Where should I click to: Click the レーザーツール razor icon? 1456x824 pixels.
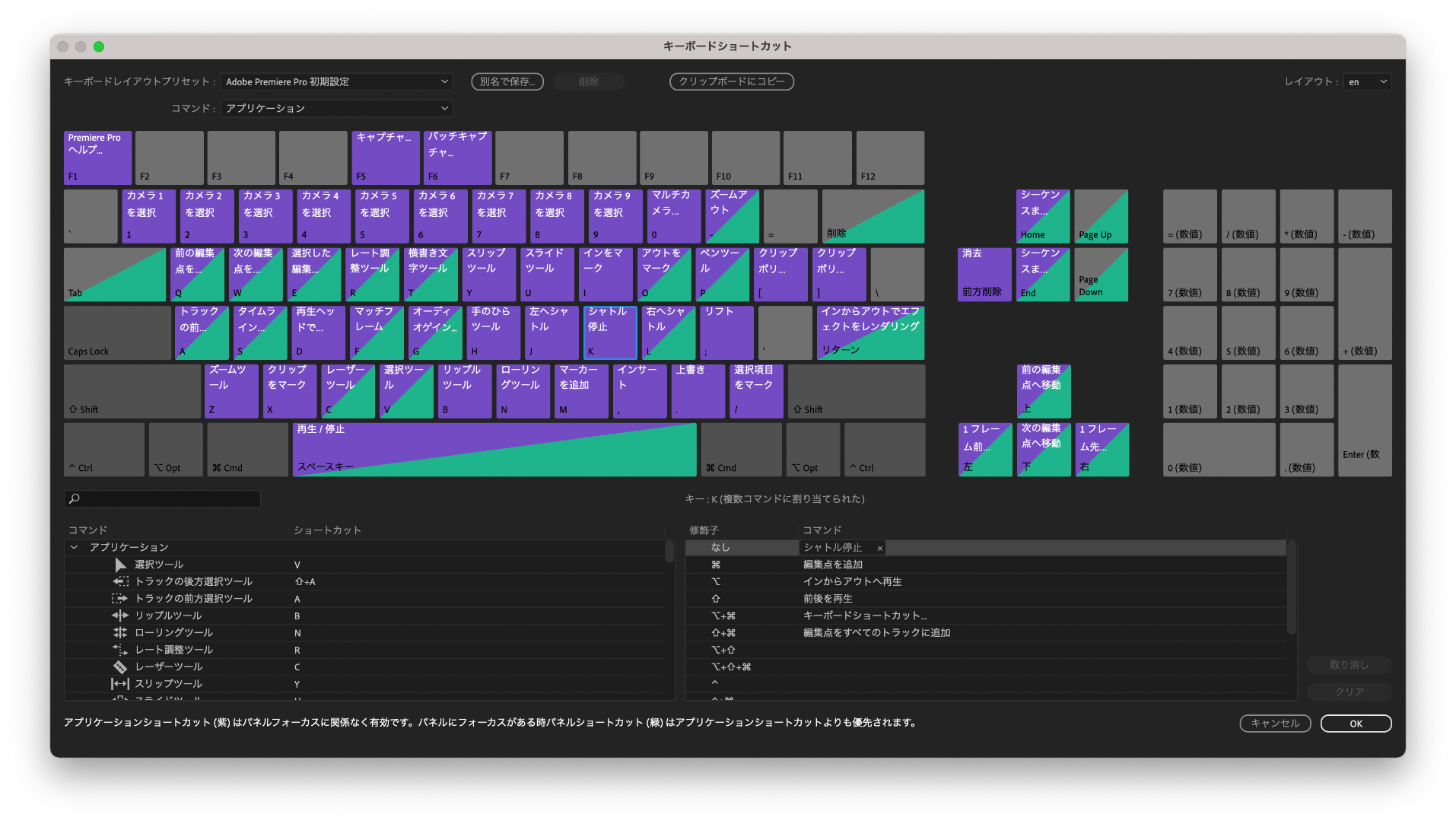pos(120,667)
